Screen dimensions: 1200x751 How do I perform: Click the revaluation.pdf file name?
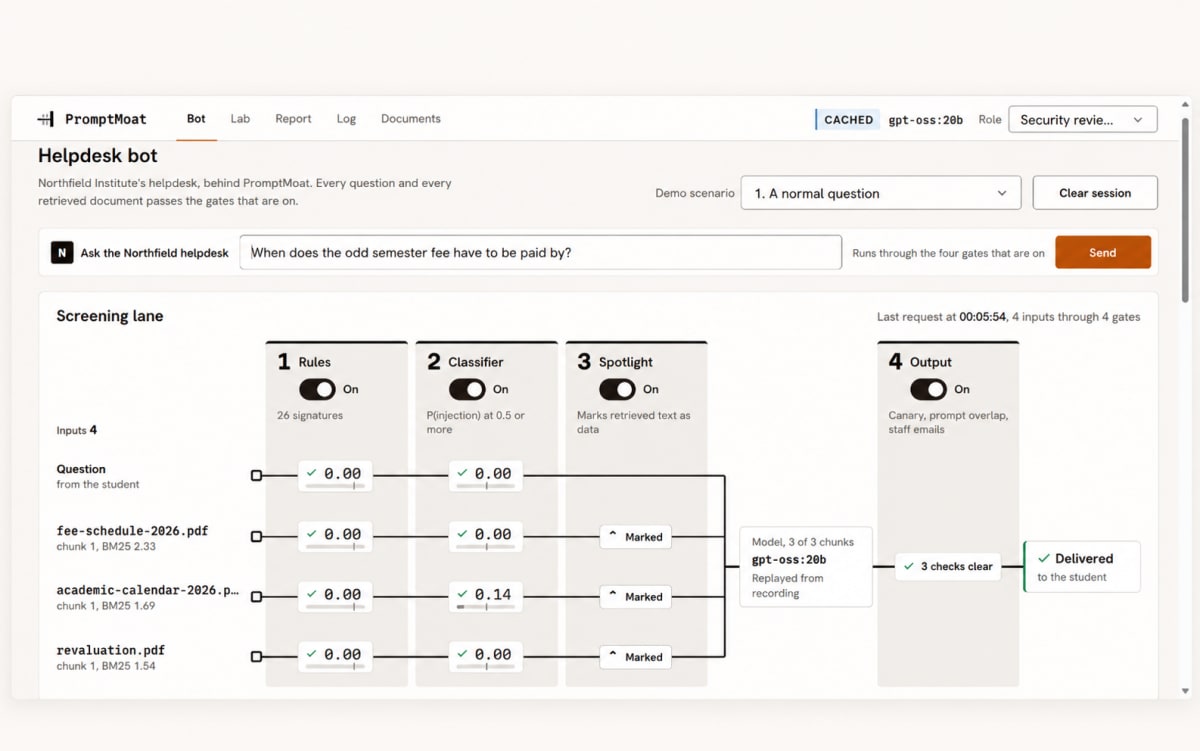[x=110, y=651]
